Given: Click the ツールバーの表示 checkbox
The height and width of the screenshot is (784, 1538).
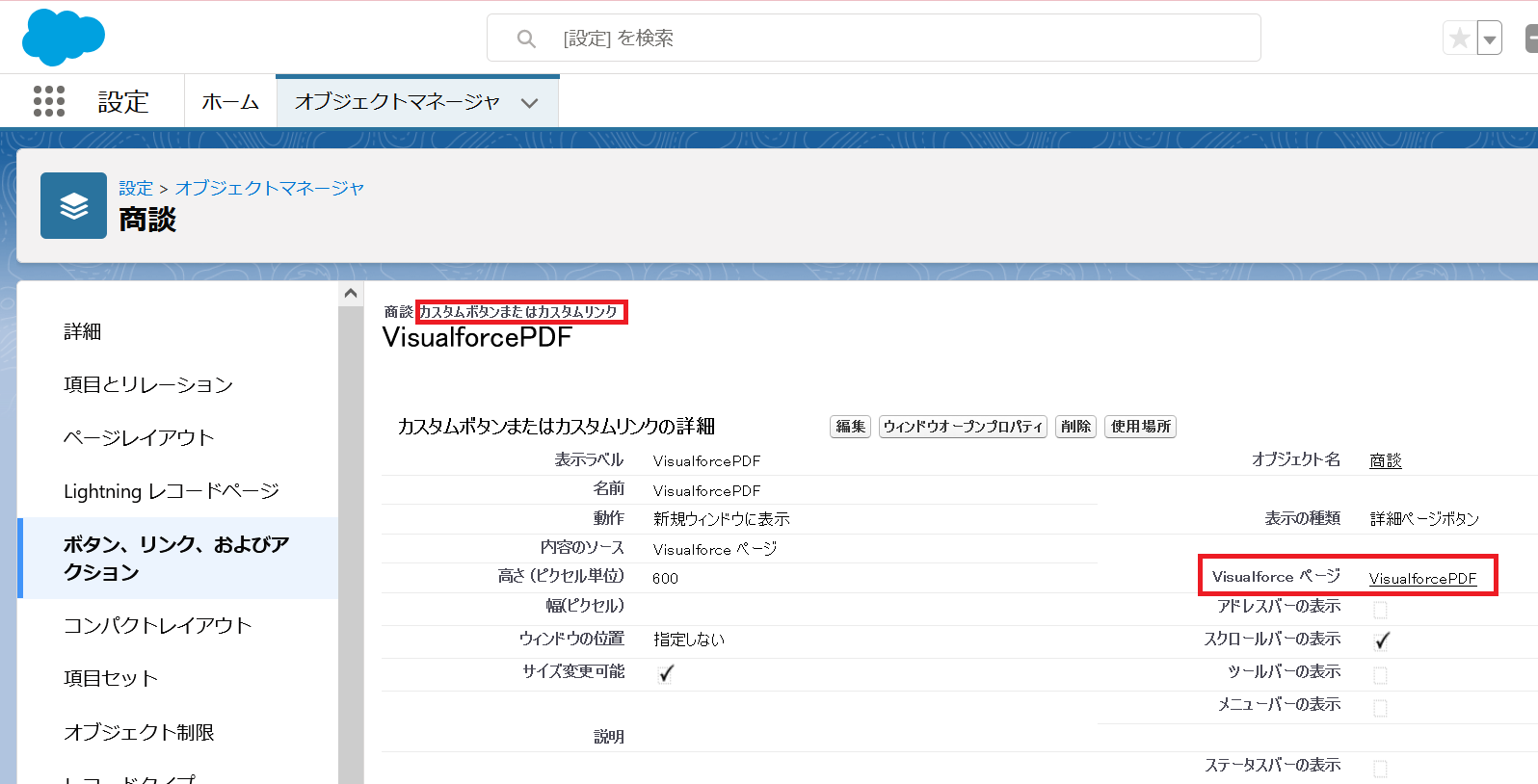Looking at the screenshot, I should tap(1380, 675).
